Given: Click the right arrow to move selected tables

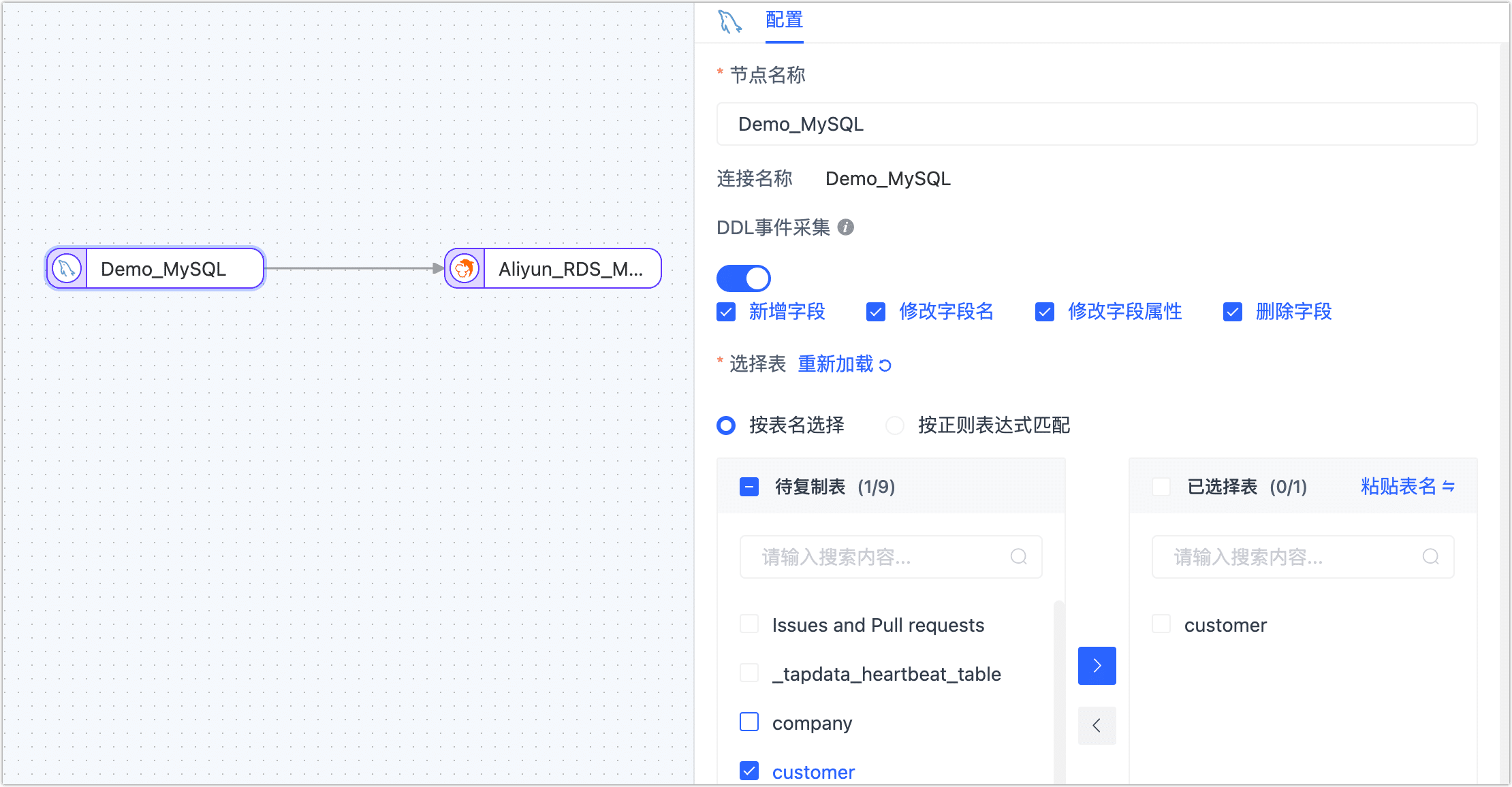Looking at the screenshot, I should [x=1097, y=665].
